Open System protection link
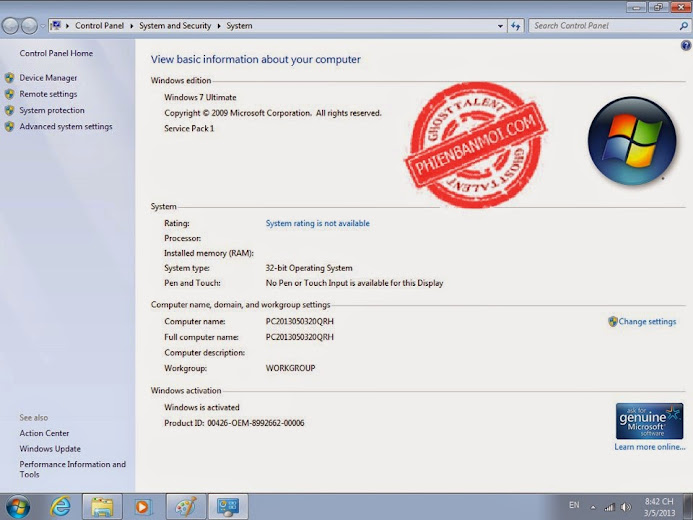This screenshot has width=693, height=520. (x=52, y=110)
